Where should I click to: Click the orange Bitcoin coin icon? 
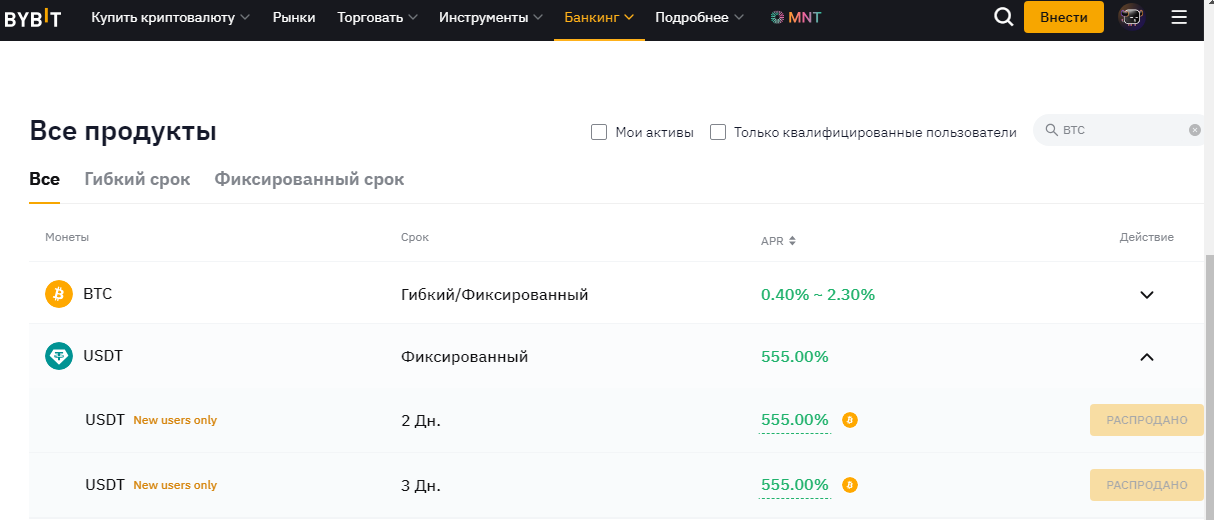(x=59, y=294)
